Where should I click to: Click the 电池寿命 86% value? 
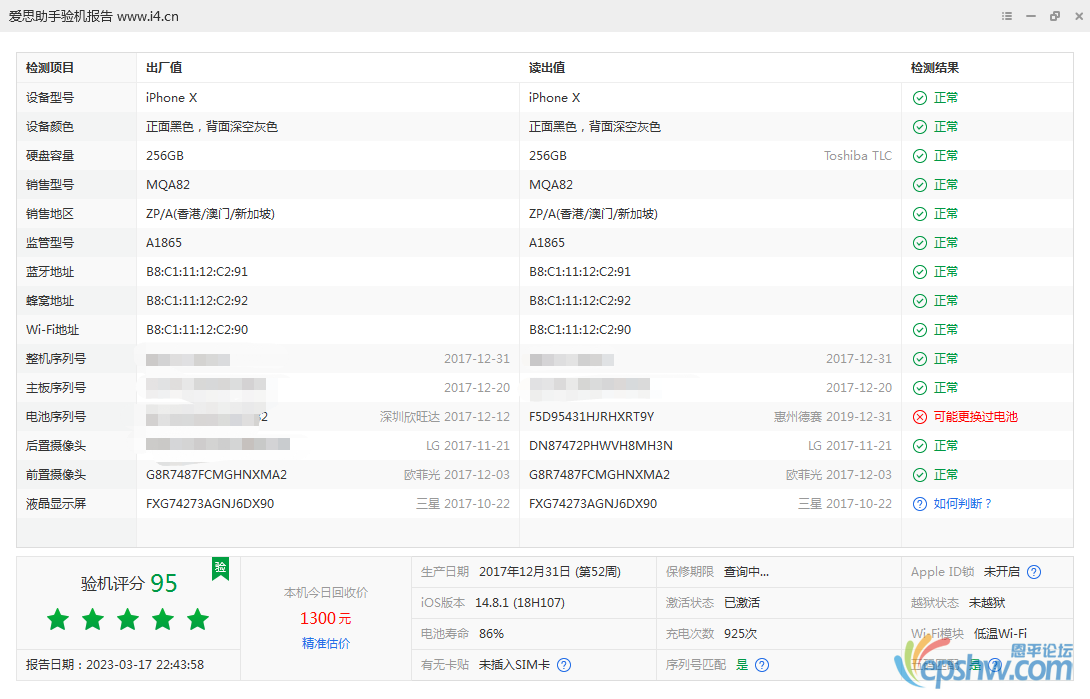point(491,634)
